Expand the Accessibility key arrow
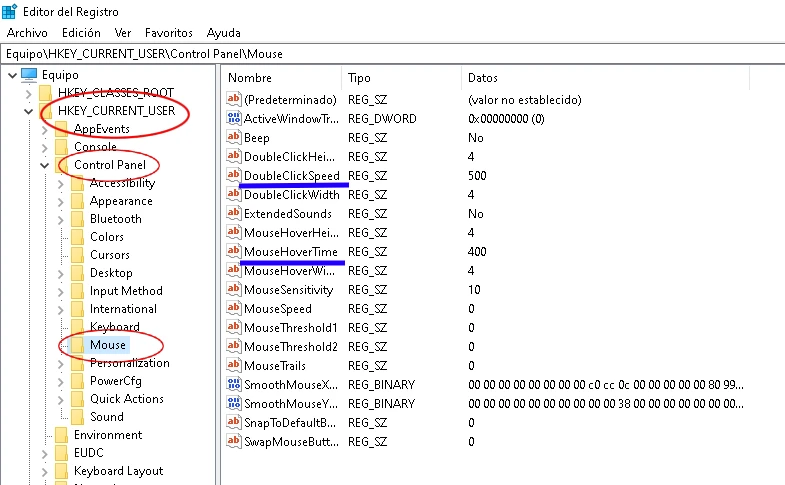The image size is (785, 485). (61, 183)
